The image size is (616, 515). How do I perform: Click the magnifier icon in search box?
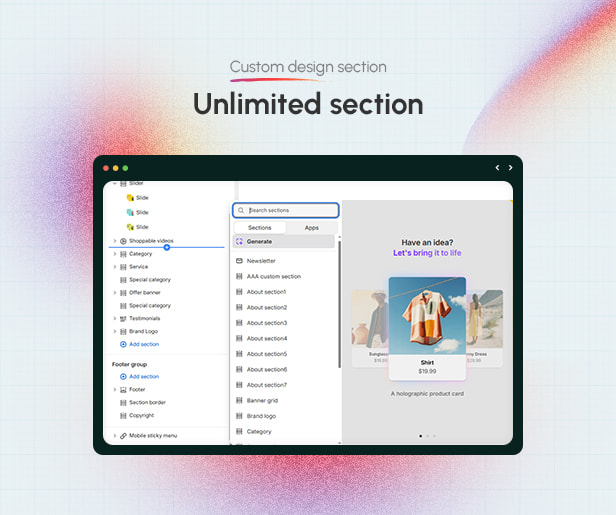[241, 210]
